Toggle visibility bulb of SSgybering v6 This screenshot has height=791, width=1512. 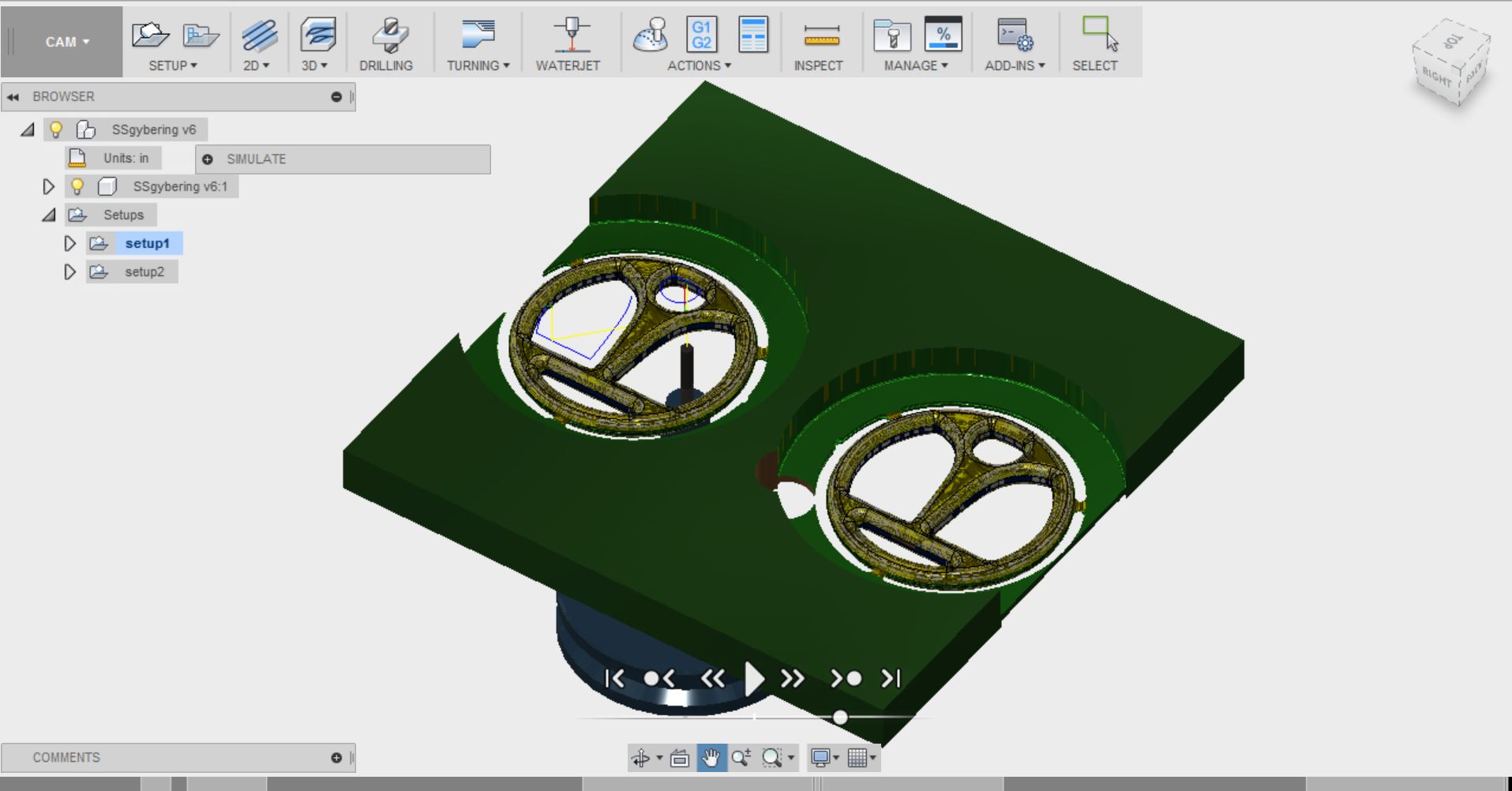coord(56,129)
